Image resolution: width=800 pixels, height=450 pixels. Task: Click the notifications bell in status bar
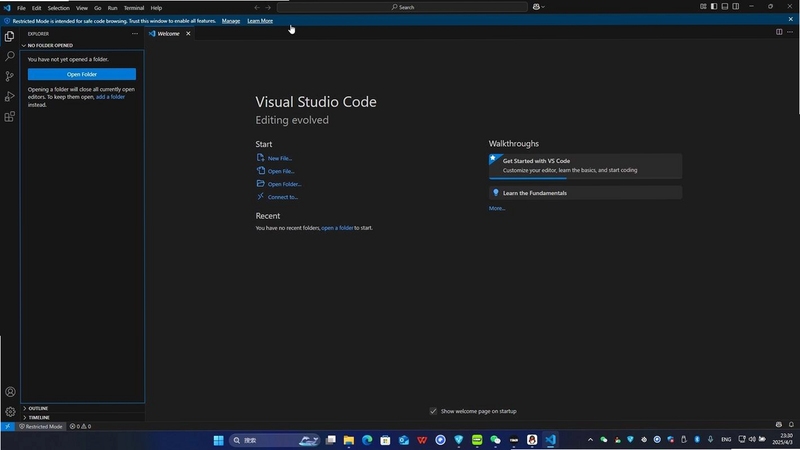pyautogui.click(x=791, y=424)
